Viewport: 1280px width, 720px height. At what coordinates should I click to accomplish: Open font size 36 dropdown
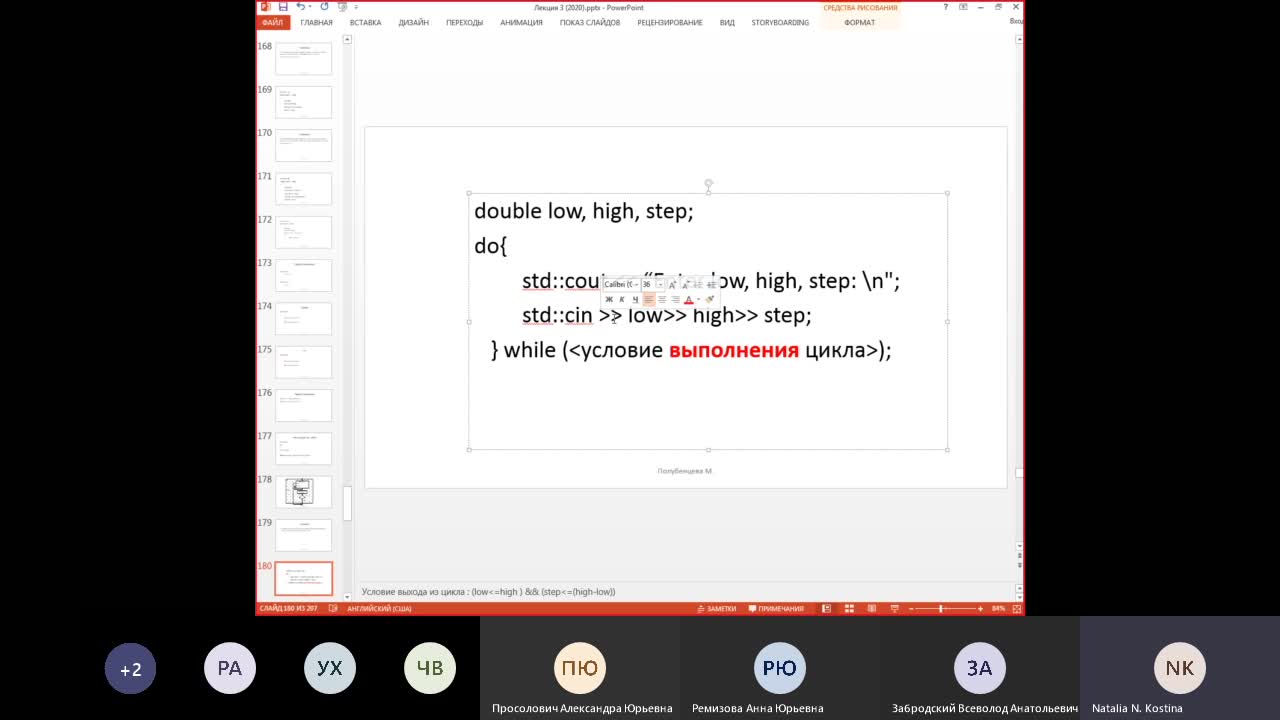[x=660, y=285]
